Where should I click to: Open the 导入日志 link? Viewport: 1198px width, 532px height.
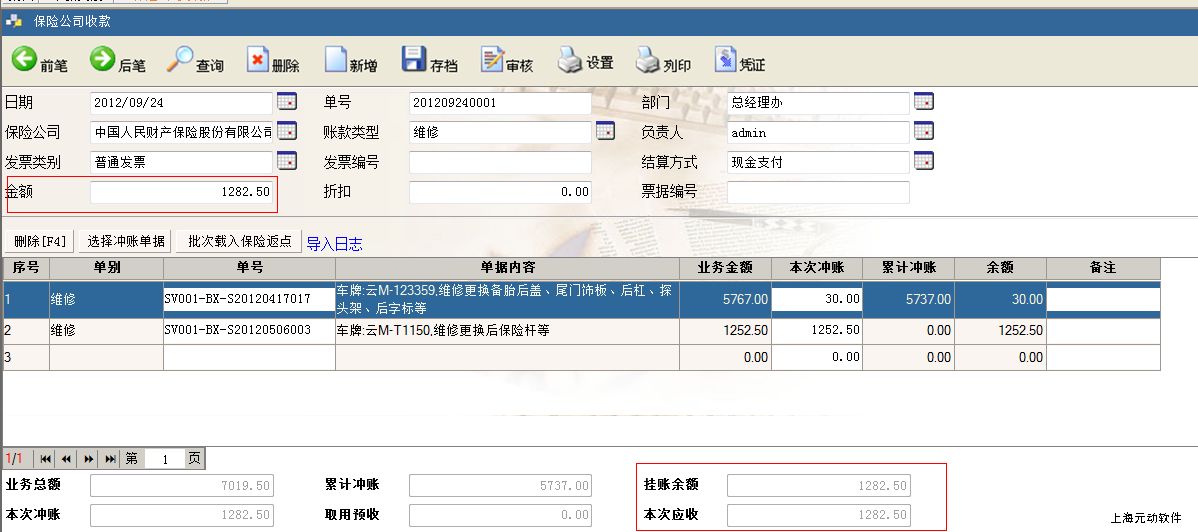[x=334, y=243]
